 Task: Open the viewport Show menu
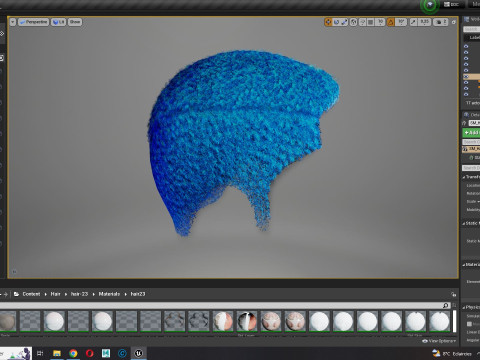tap(75, 22)
